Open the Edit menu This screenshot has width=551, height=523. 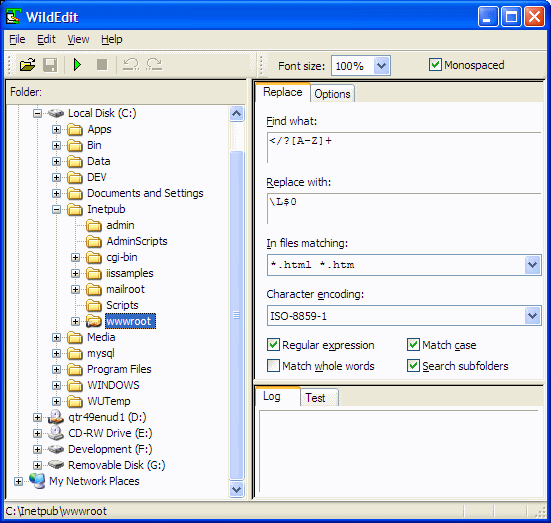pos(46,39)
